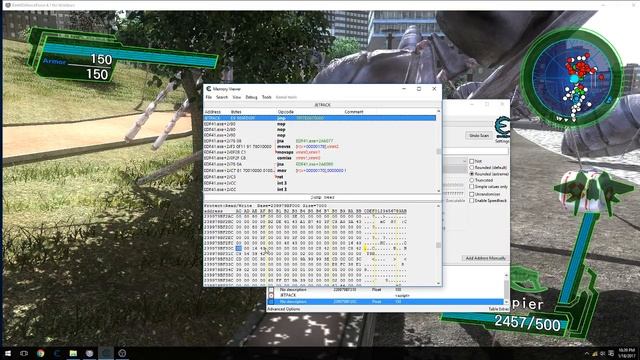The height and width of the screenshot is (360, 640).
Task: Select the highlighted ATTACK jmp row in disassembler
Action: coord(320,118)
